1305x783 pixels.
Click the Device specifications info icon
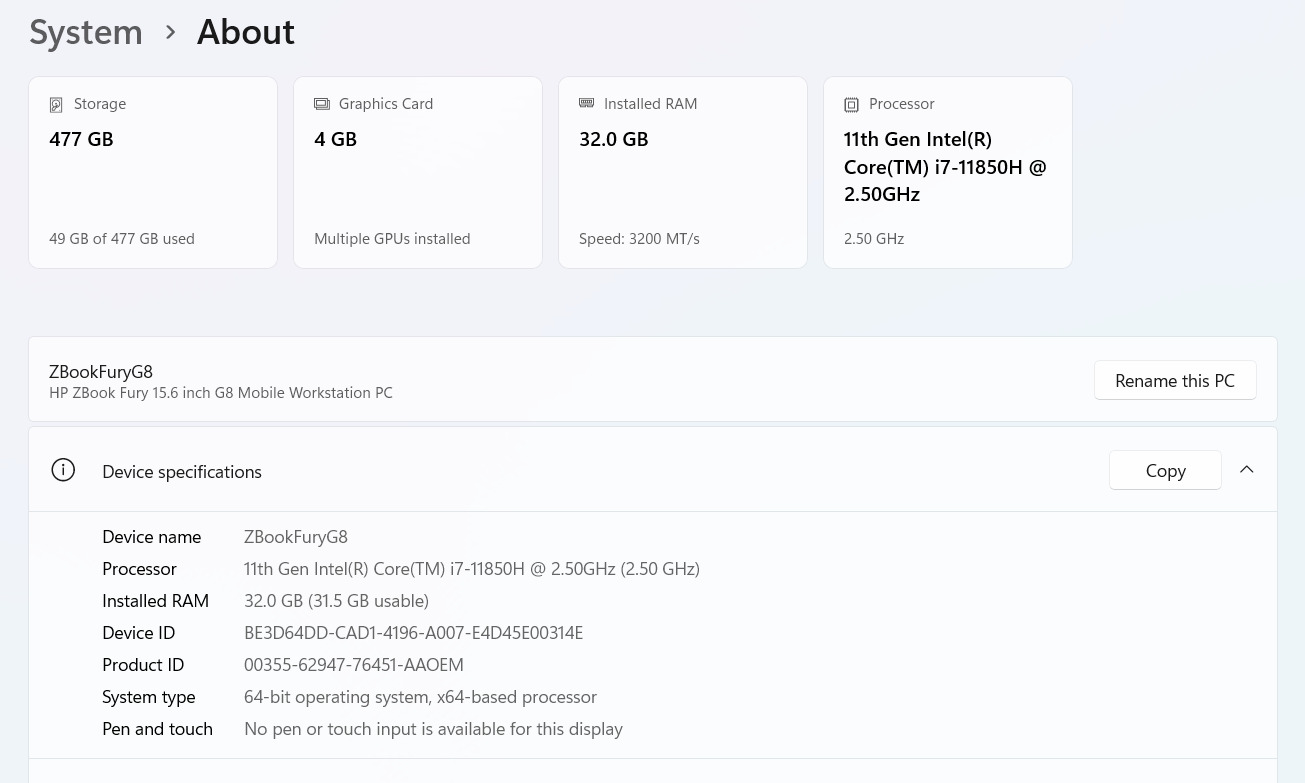(x=63, y=470)
